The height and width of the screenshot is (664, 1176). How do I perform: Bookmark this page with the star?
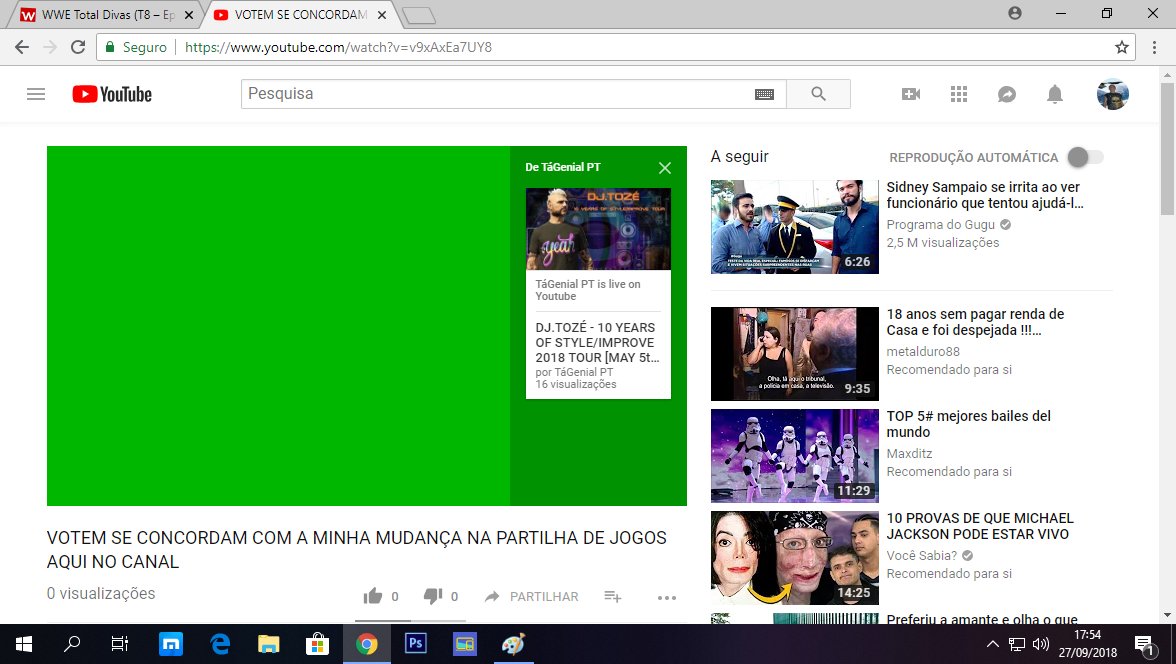point(1122,47)
